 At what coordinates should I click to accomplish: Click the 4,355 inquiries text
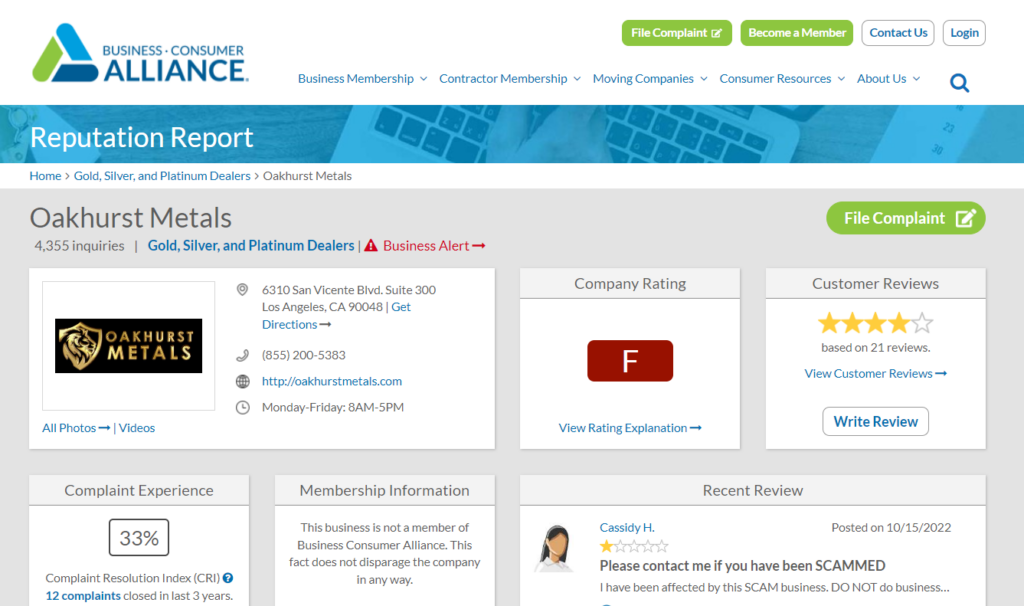(79, 246)
